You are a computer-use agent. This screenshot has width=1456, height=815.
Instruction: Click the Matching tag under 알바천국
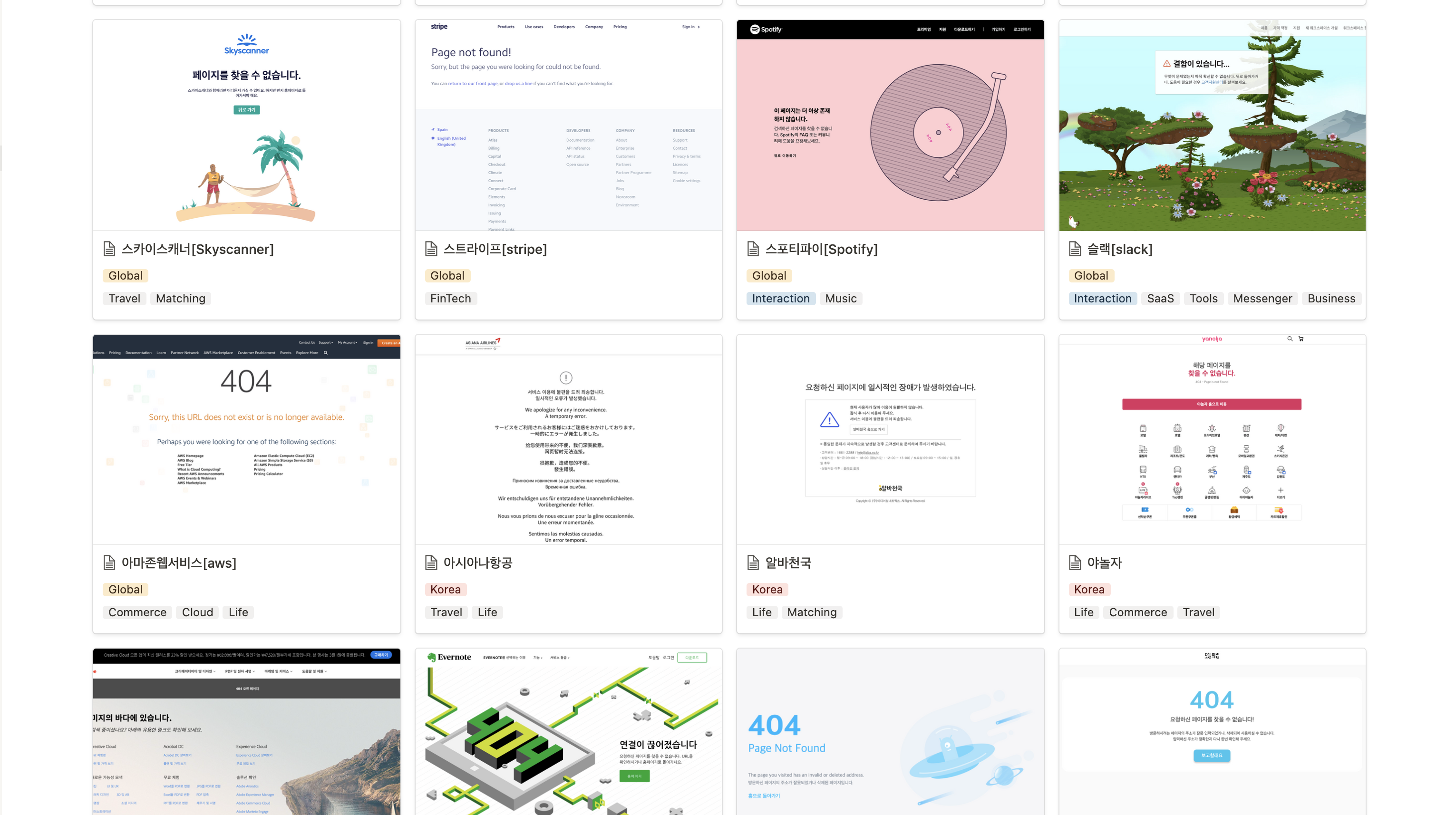(812, 612)
